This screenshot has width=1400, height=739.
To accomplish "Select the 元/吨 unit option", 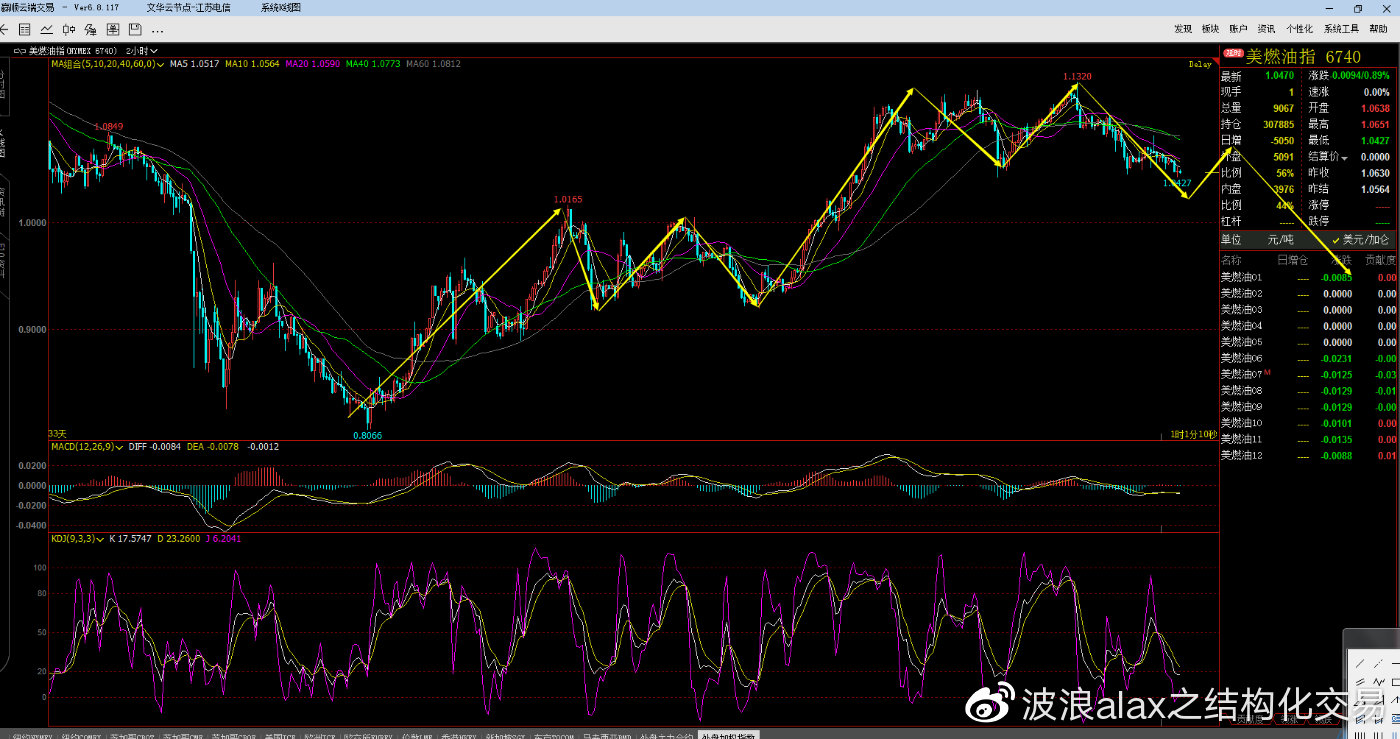I will click(x=1279, y=240).
